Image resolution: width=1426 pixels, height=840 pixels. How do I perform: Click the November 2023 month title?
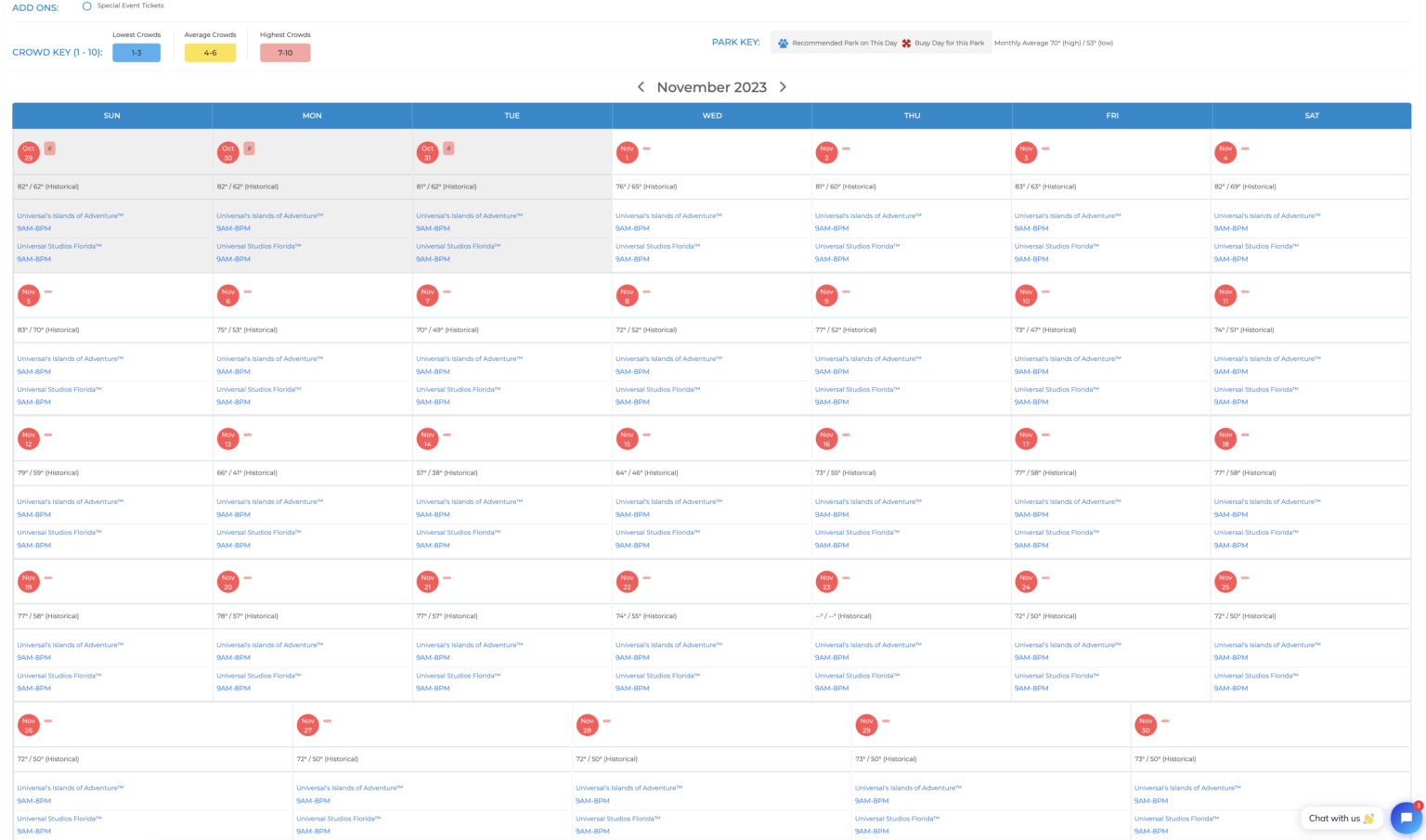pos(712,87)
